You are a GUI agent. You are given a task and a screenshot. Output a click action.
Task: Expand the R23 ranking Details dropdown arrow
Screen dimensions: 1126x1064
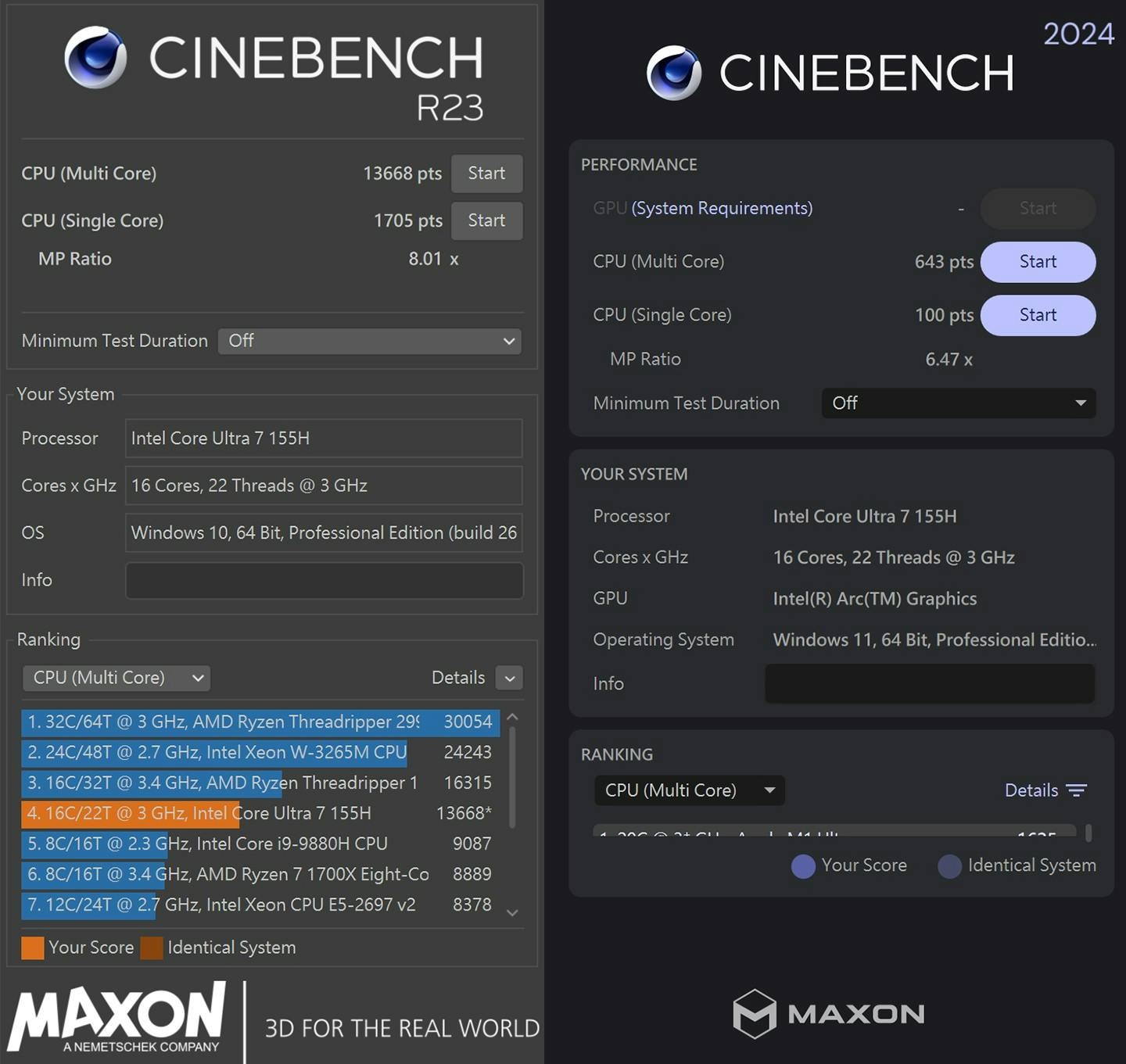510,678
